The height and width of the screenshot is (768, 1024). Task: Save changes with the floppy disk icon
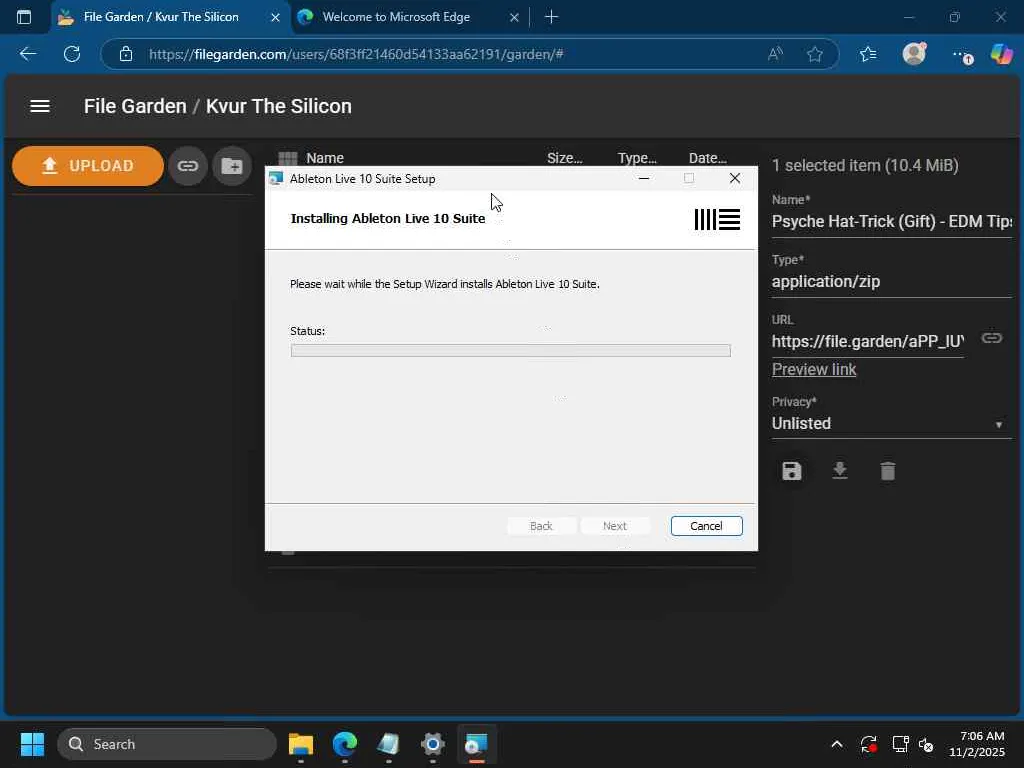point(792,471)
